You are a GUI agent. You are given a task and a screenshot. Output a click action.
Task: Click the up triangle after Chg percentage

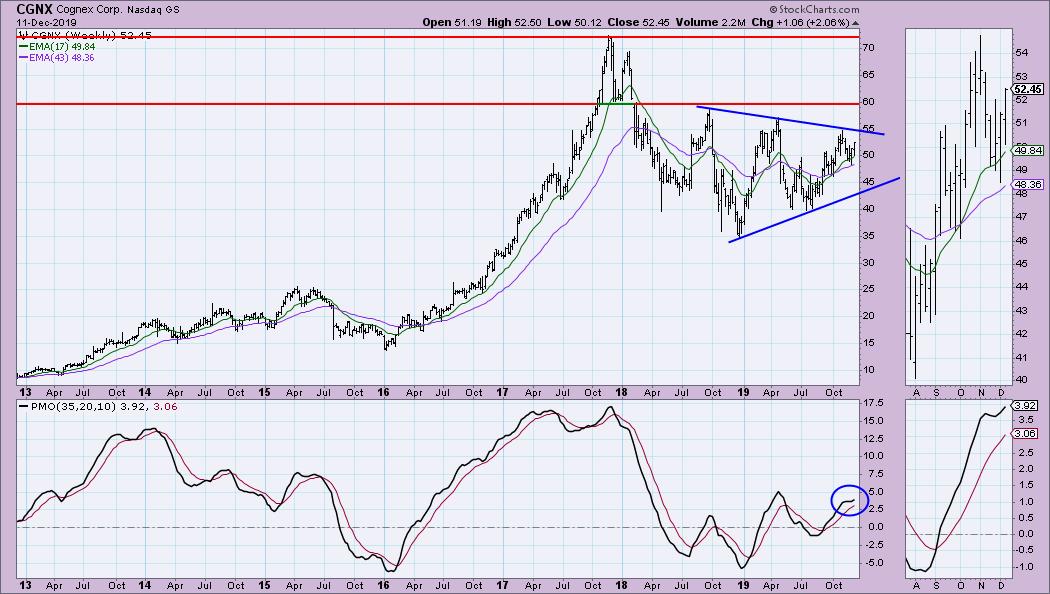pyautogui.click(x=855, y=23)
